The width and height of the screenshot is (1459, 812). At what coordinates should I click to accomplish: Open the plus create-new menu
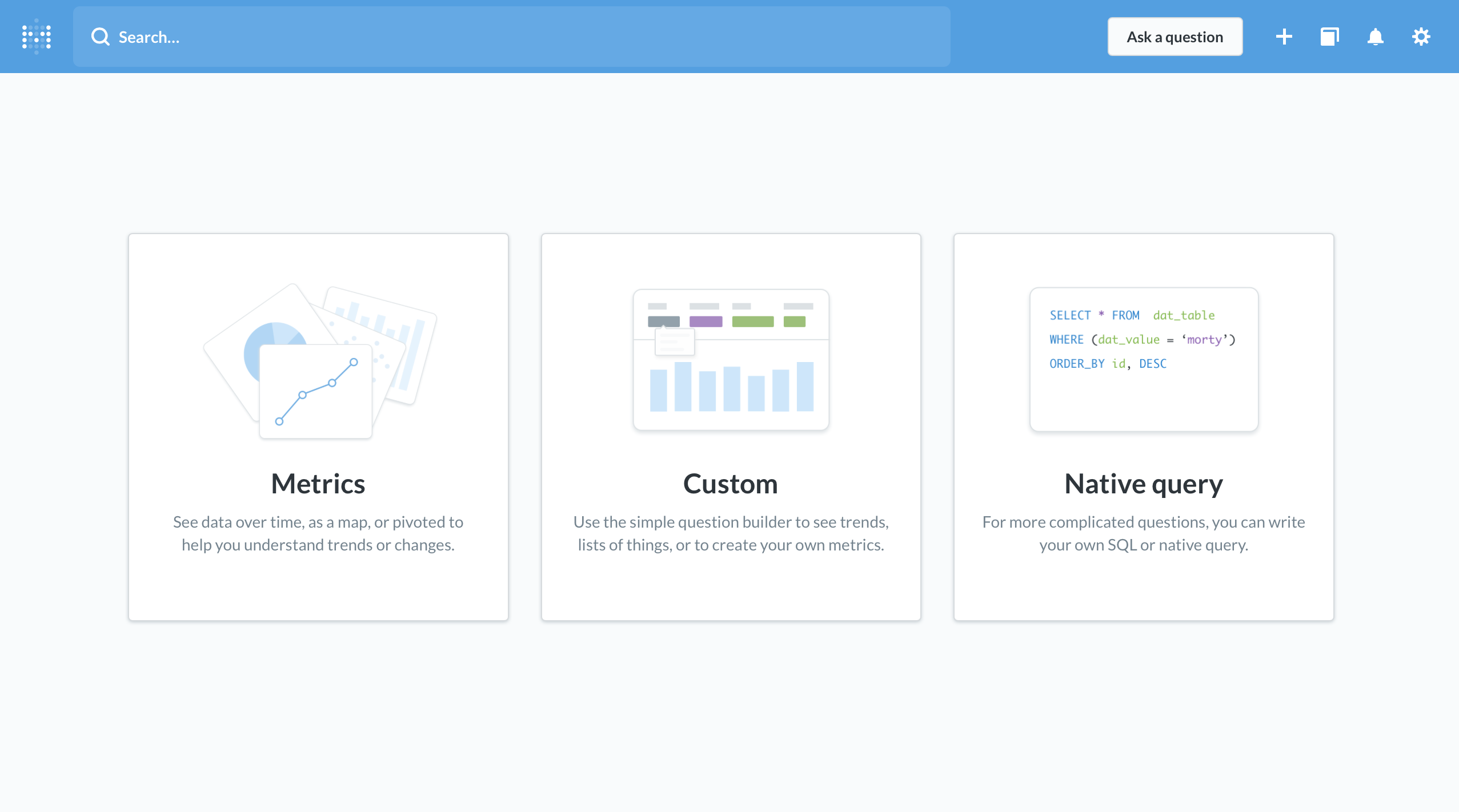[1284, 37]
